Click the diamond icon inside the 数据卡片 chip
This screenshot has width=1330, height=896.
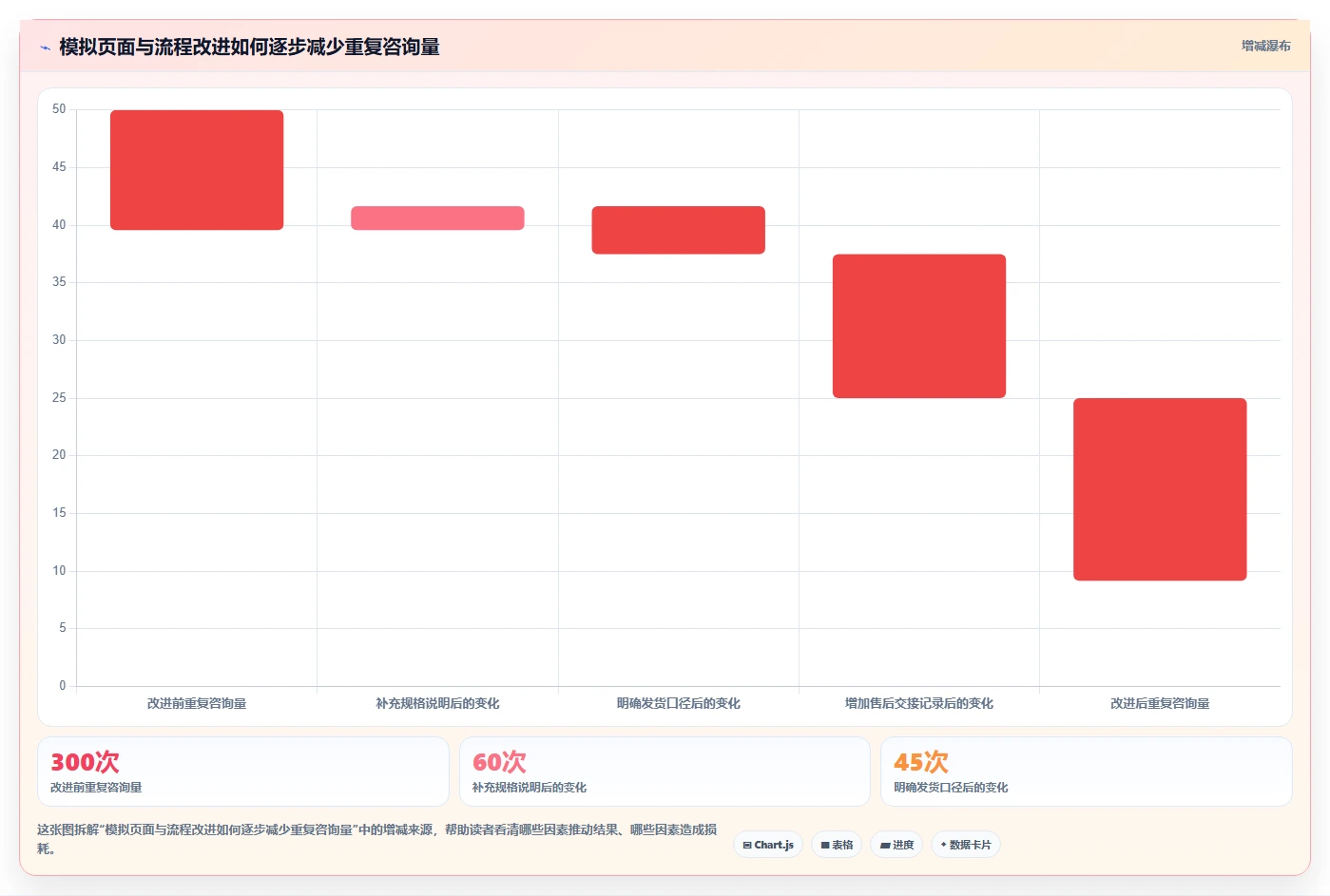(x=943, y=844)
